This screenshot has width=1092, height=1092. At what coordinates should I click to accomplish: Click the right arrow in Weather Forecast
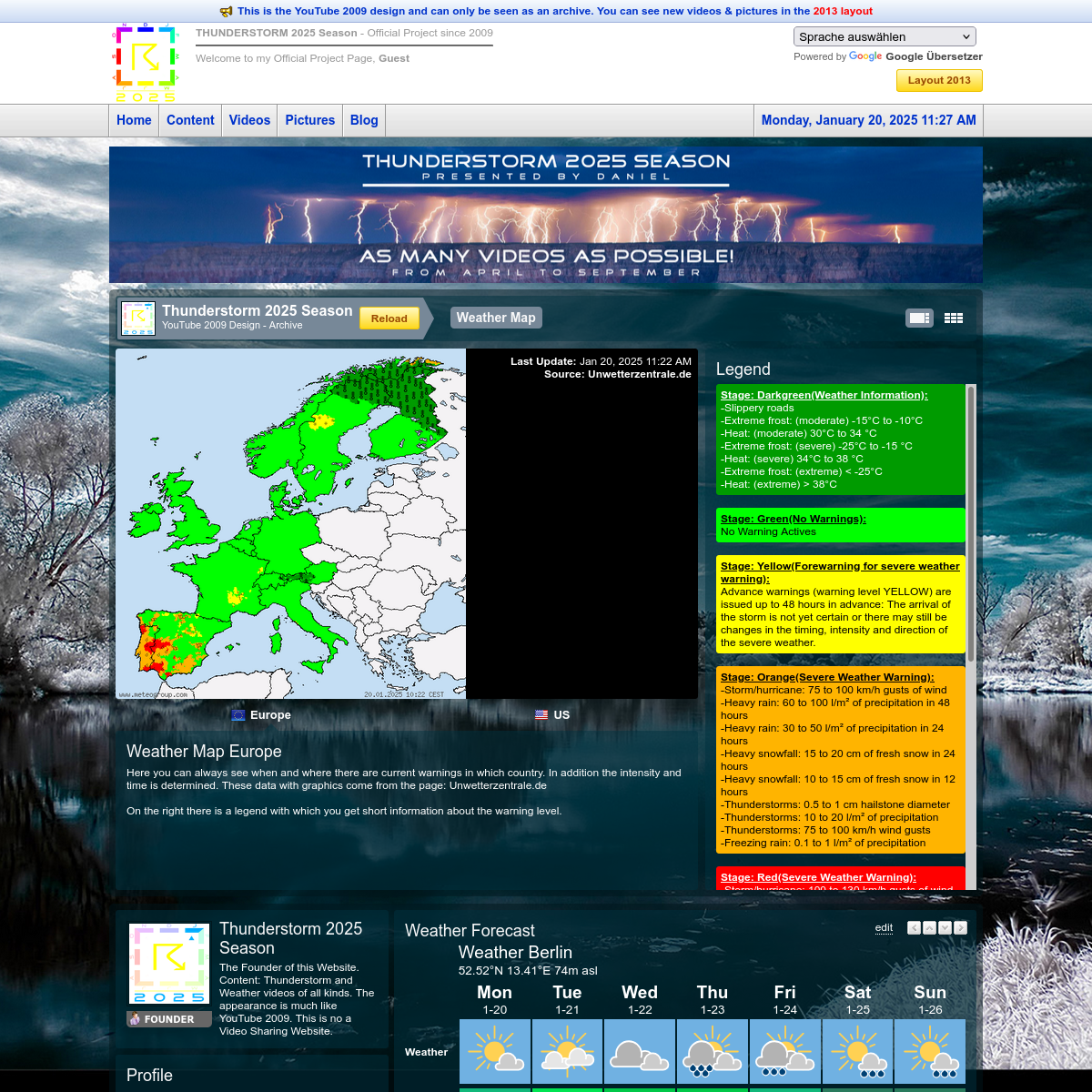click(960, 928)
